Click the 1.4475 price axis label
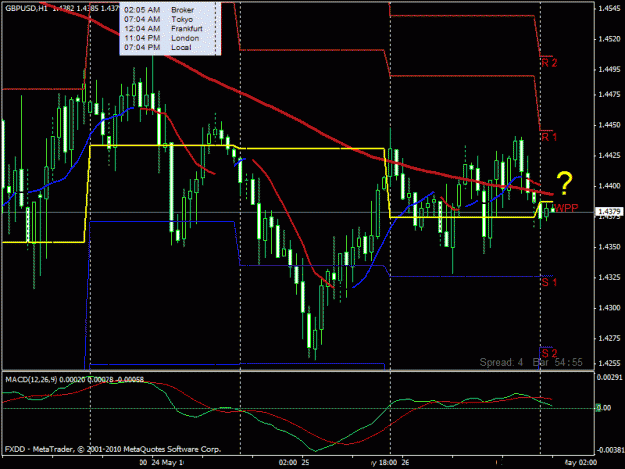The image size is (625, 469). tap(609, 94)
